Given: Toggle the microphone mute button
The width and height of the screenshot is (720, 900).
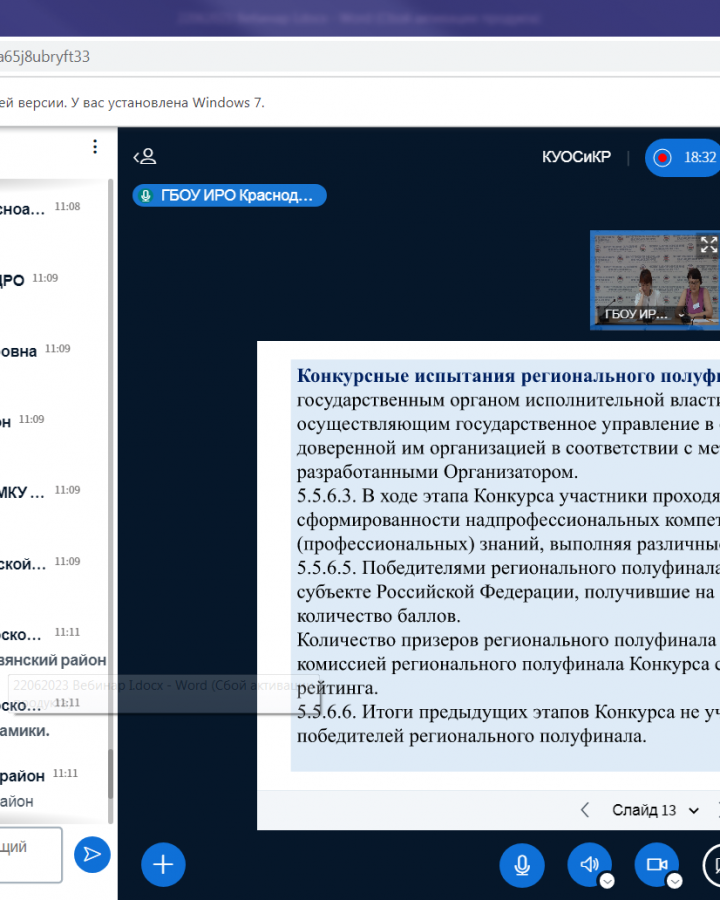Looking at the screenshot, I should (x=522, y=865).
